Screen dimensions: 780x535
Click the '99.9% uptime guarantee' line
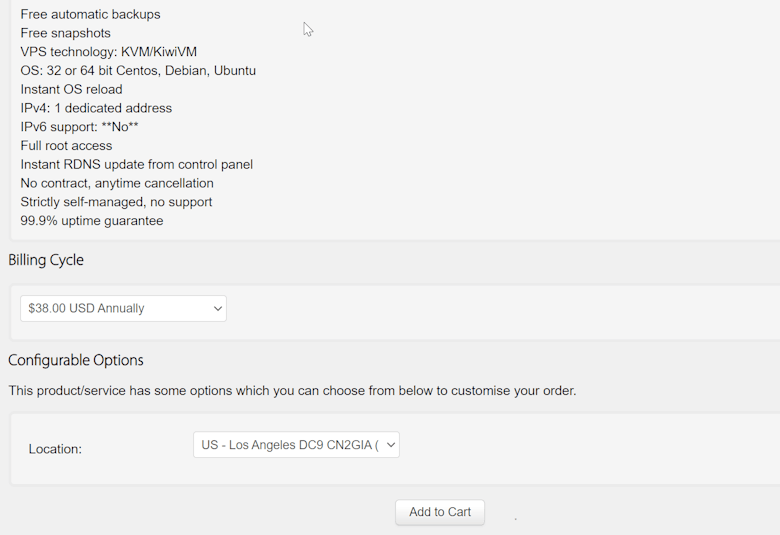(x=91, y=221)
